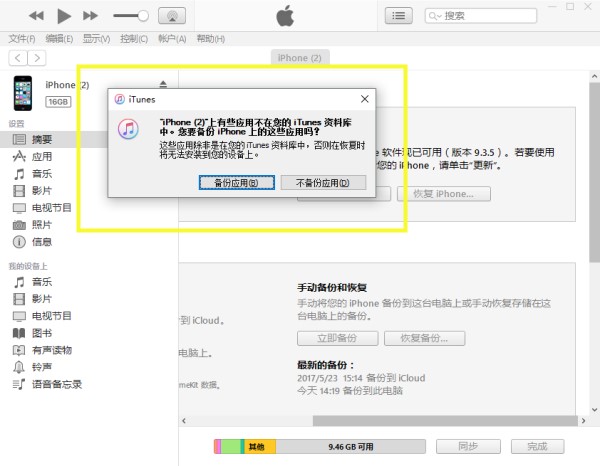The height and width of the screenshot is (466, 600).
Task: Skip forward with the fast-forward button
Action: click(90, 16)
